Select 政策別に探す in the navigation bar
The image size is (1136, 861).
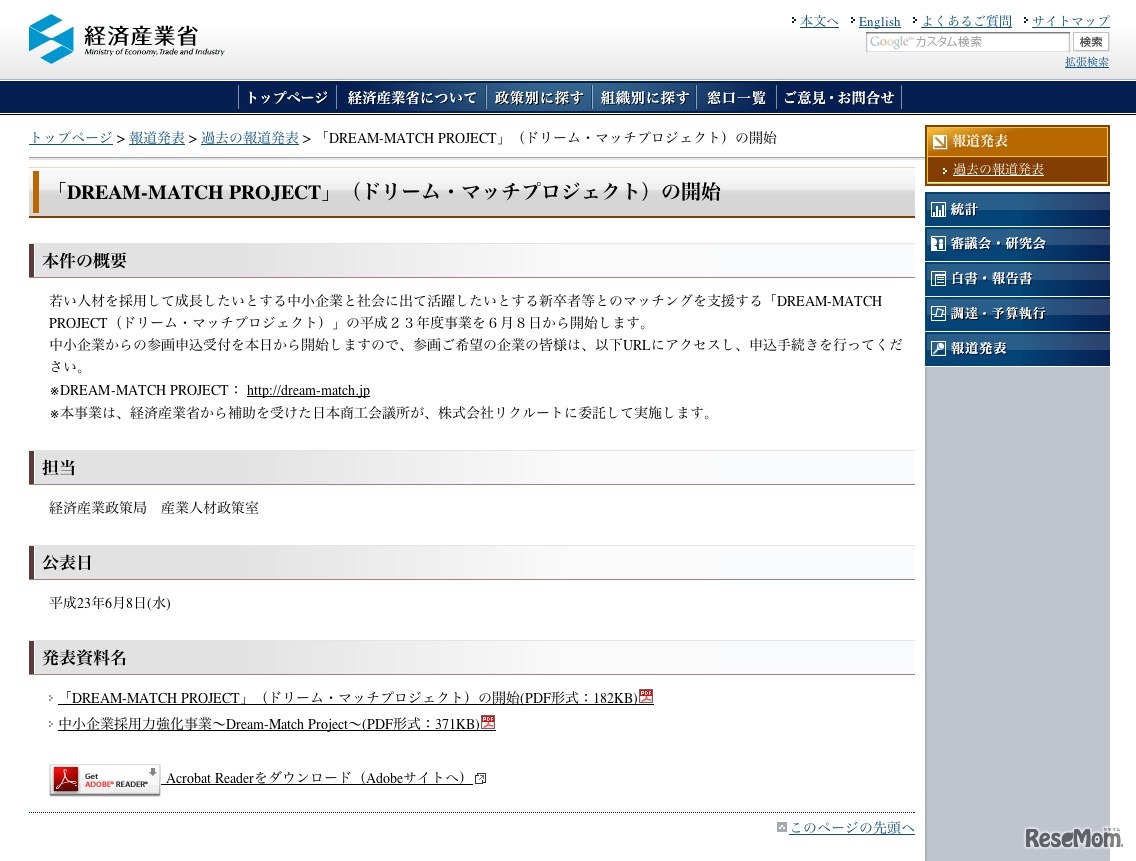coord(538,97)
